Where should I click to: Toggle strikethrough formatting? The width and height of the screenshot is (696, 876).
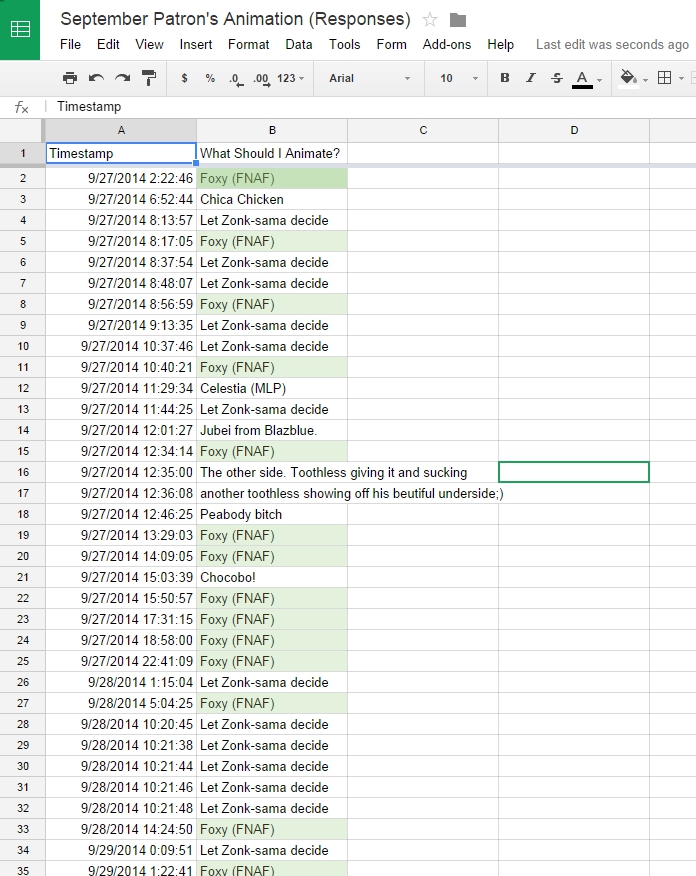(557, 78)
